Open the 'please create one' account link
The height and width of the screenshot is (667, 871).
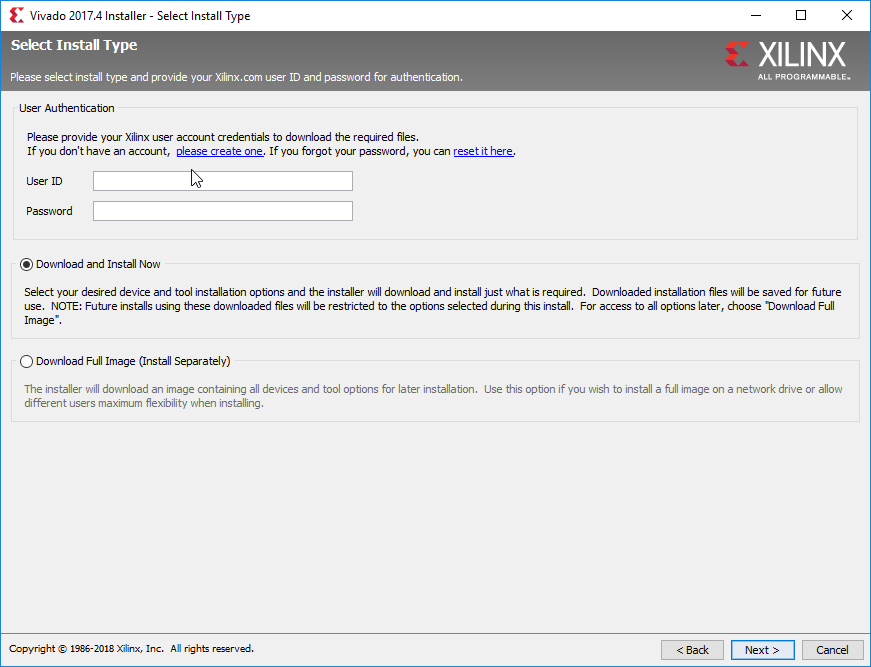(x=219, y=151)
